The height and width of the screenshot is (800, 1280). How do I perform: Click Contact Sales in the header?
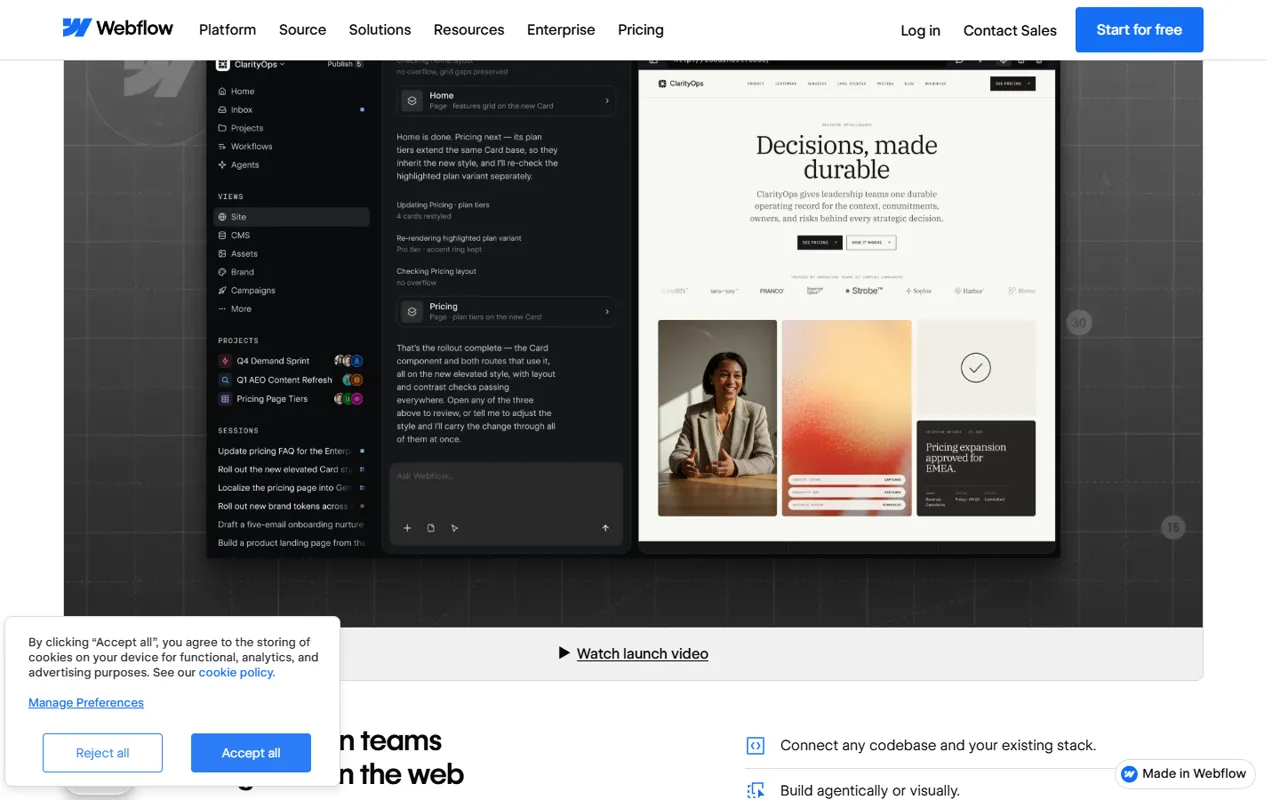pyautogui.click(x=1010, y=30)
